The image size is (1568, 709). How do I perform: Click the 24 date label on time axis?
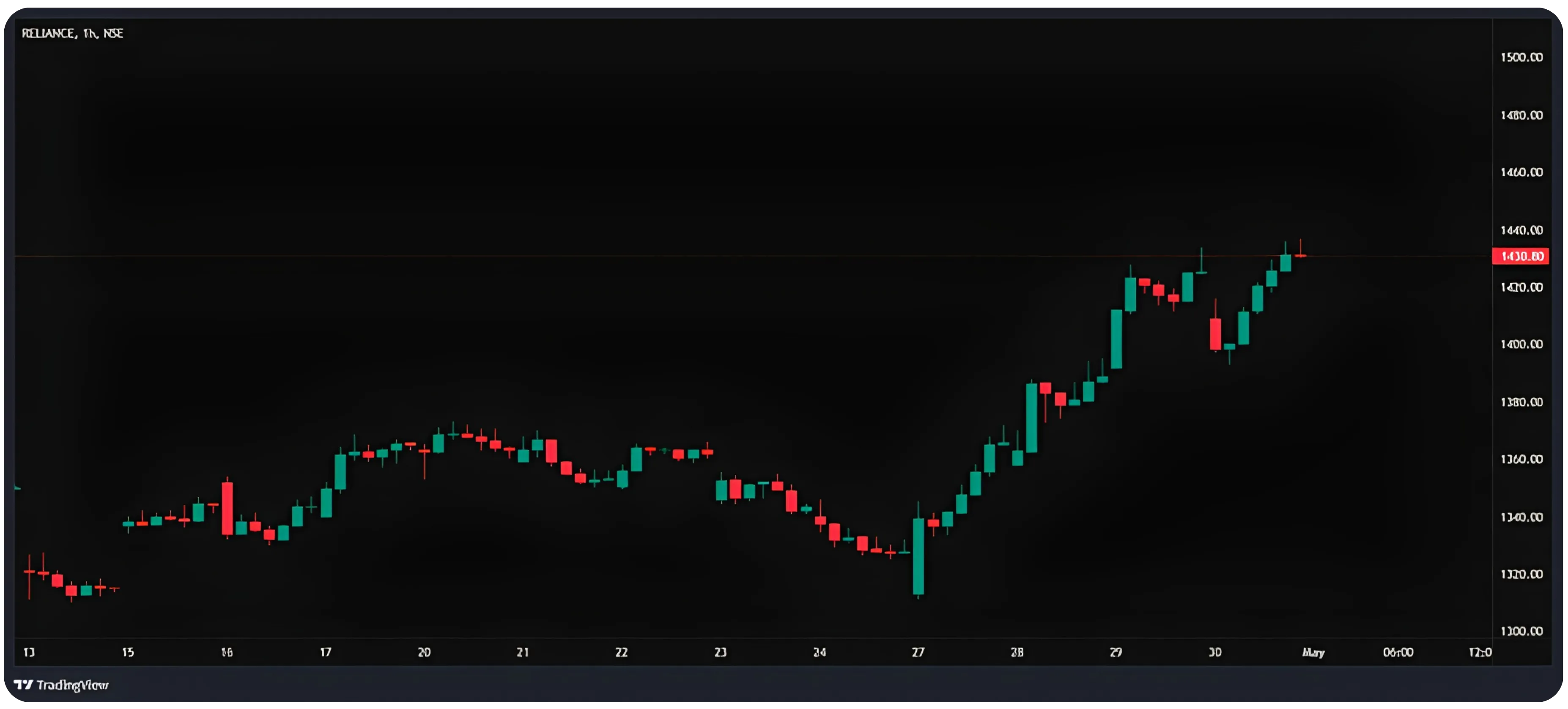pos(819,652)
